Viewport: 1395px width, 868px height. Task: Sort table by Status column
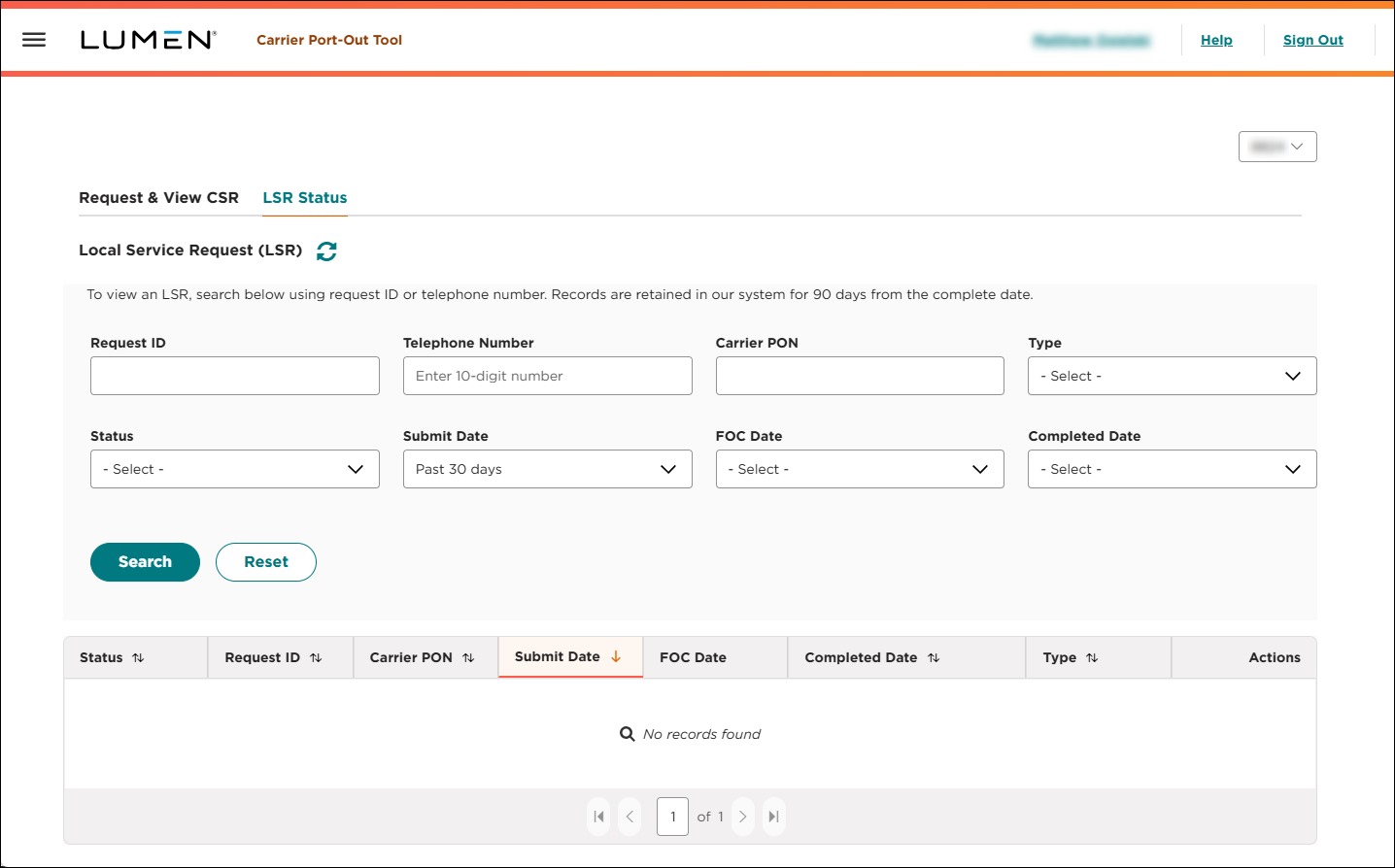click(138, 658)
